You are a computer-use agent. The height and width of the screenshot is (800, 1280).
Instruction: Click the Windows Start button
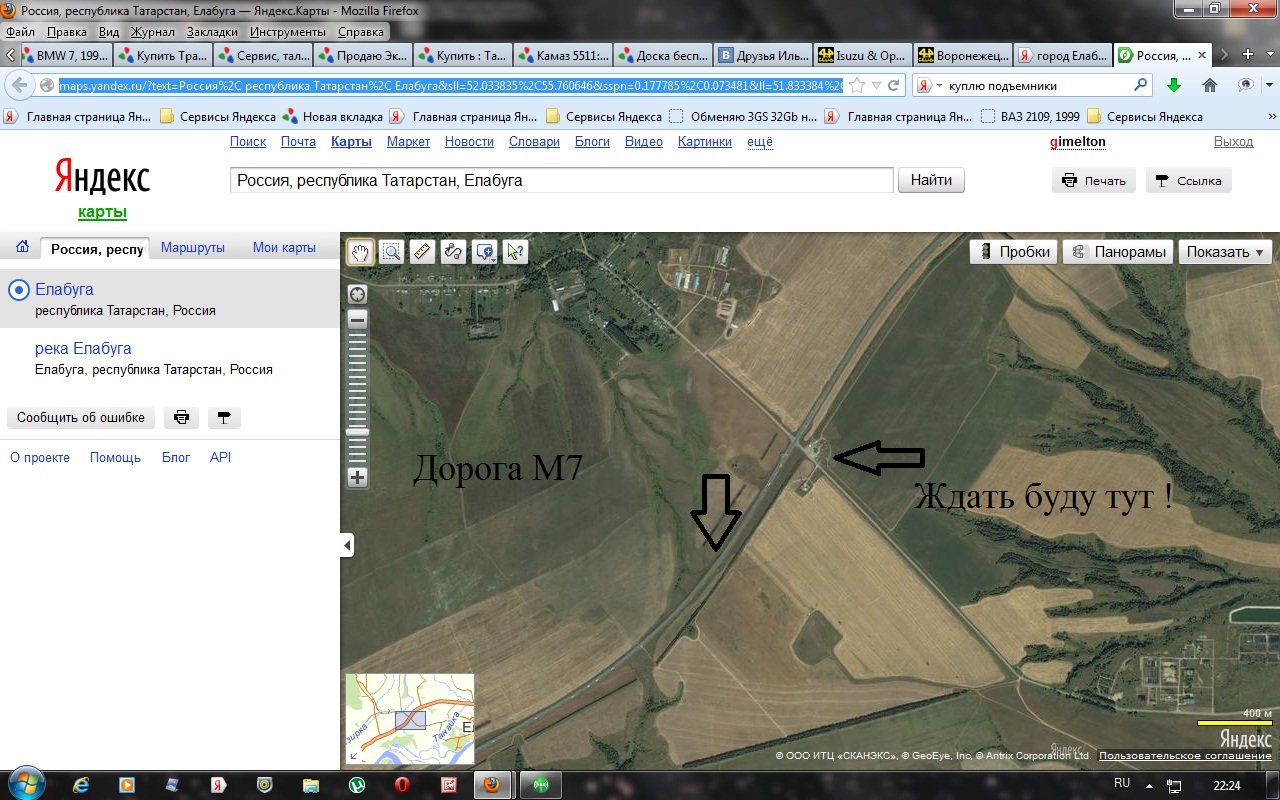coord(26,784)
